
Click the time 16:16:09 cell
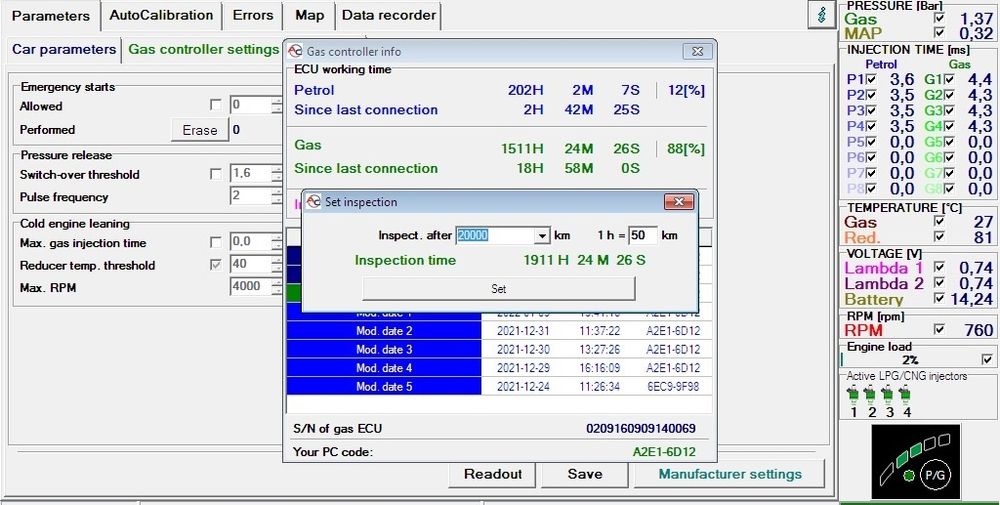(601, 368)
